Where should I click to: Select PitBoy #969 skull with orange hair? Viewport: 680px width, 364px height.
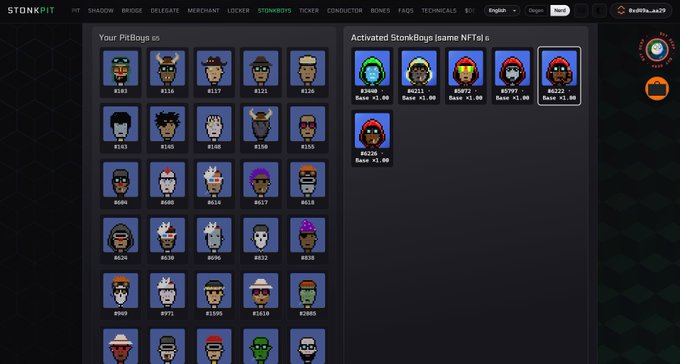click(121, 295)
